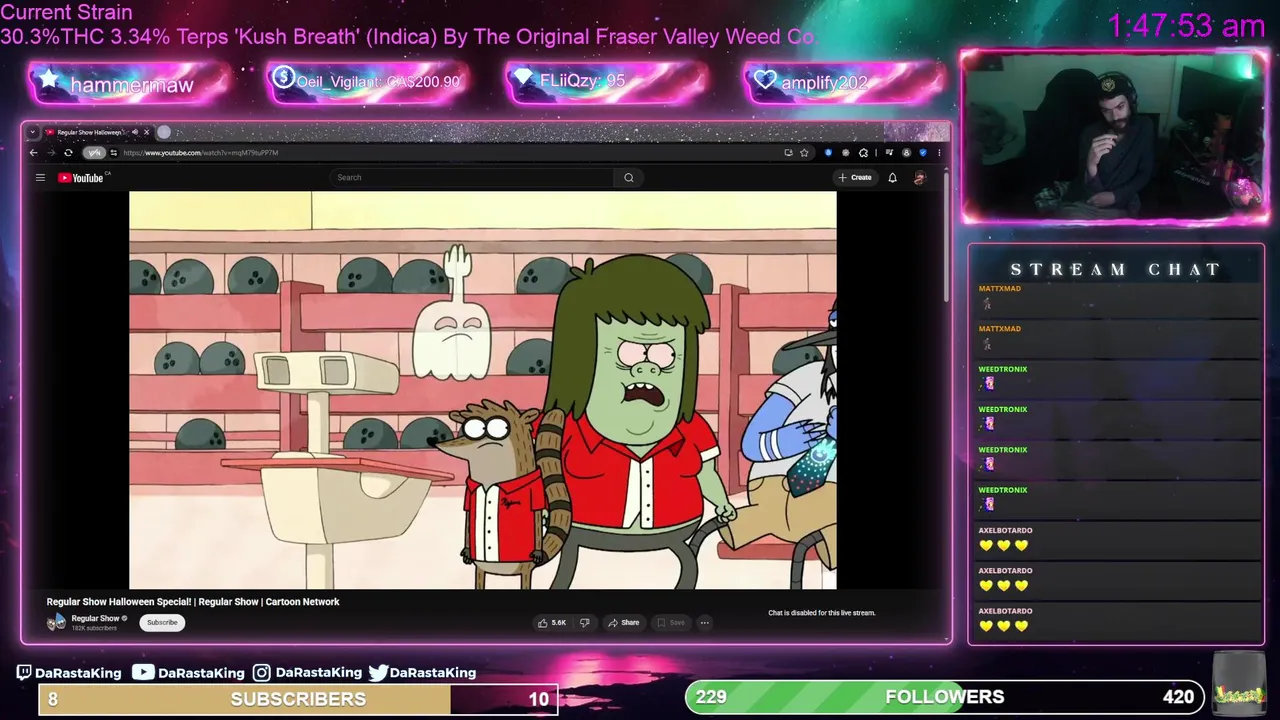Reload the page with the refresh icon
The image size is (1280, 720).
coord(68,153)
